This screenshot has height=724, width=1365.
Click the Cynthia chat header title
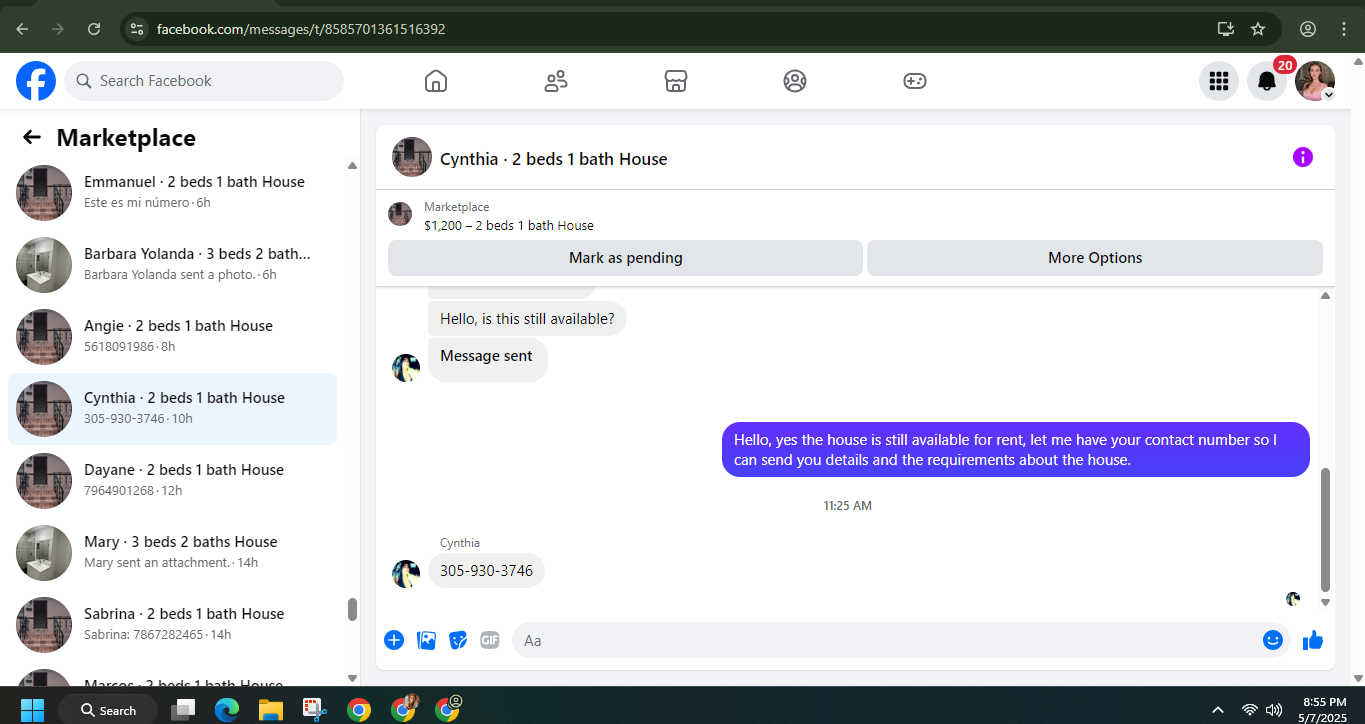pos(553,159)
